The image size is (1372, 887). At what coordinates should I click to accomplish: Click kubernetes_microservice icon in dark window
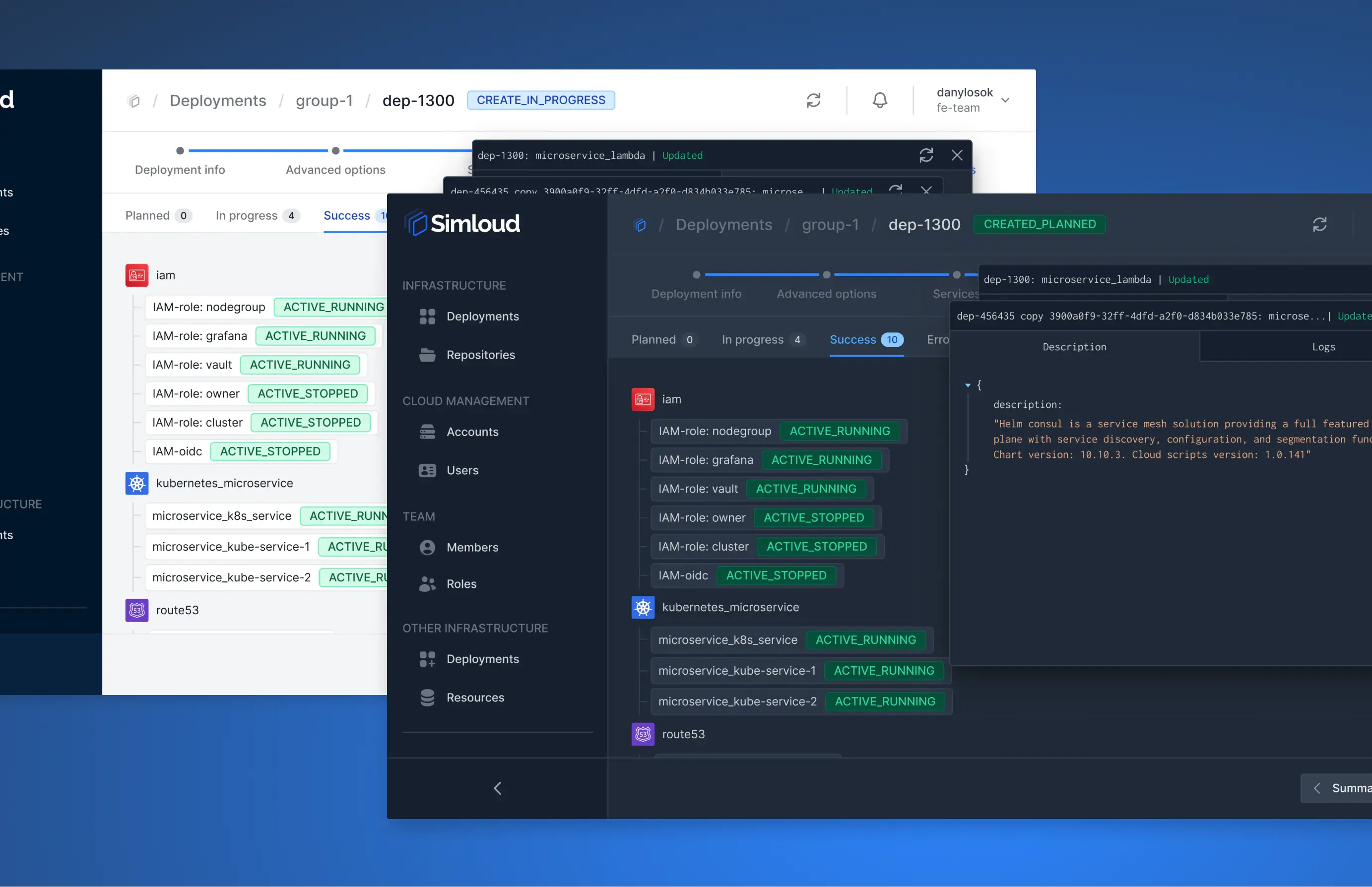[643, 607]
